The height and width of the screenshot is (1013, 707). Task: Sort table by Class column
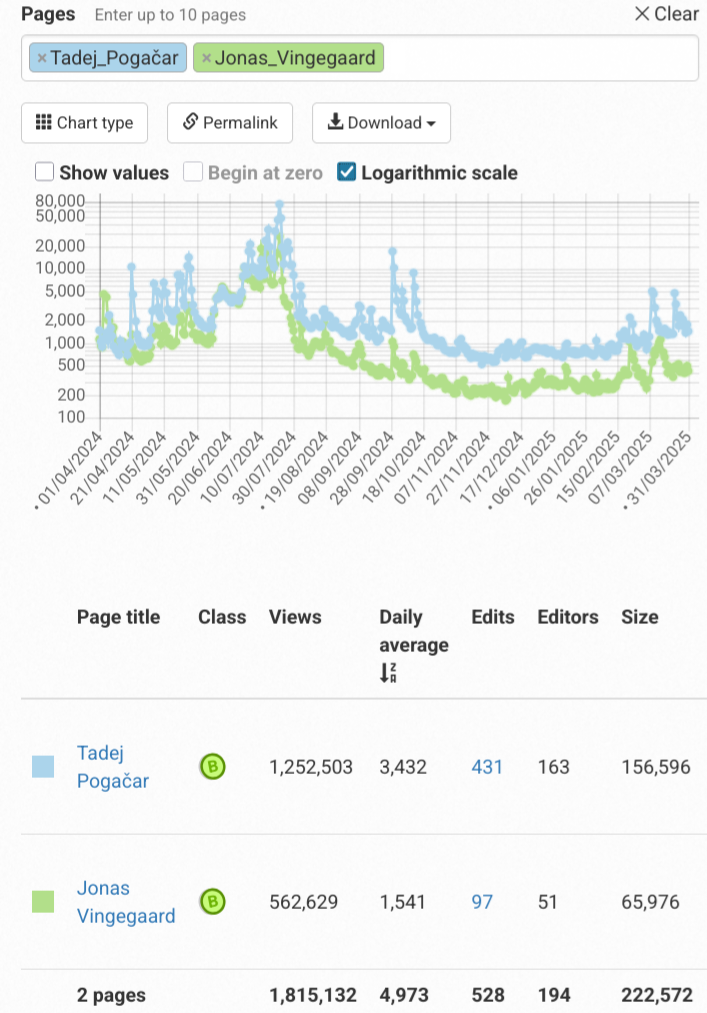click(222, 617)
